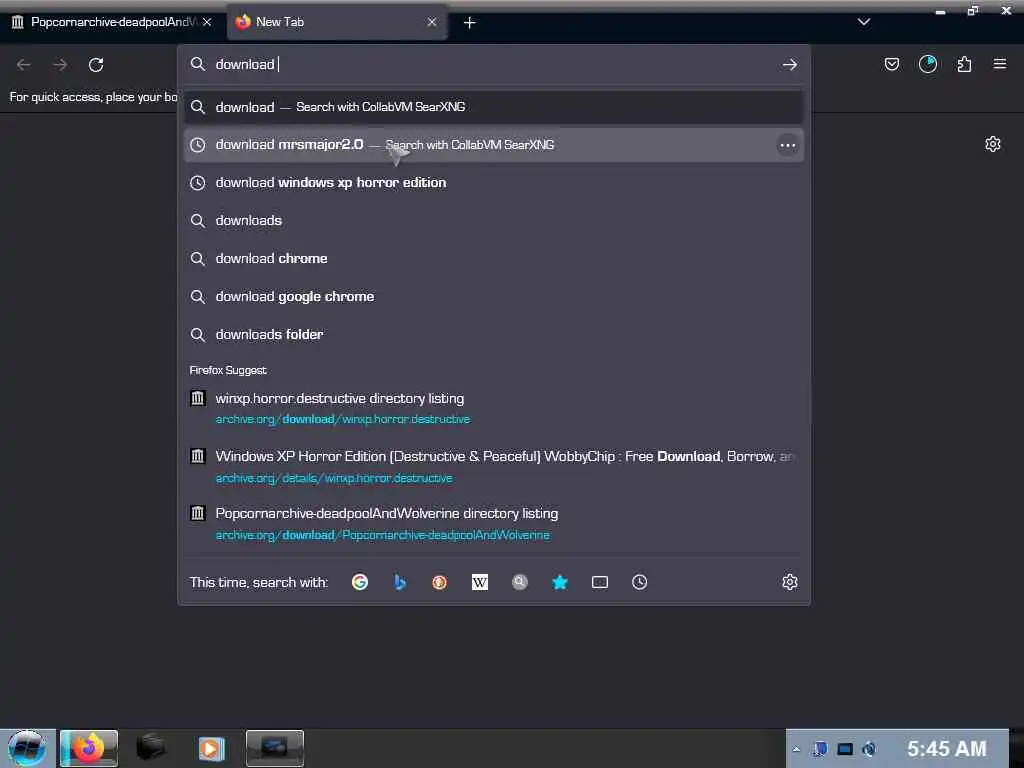Search in Bookmarks star icon
The image size is (1024, 768).
point(560,582)
